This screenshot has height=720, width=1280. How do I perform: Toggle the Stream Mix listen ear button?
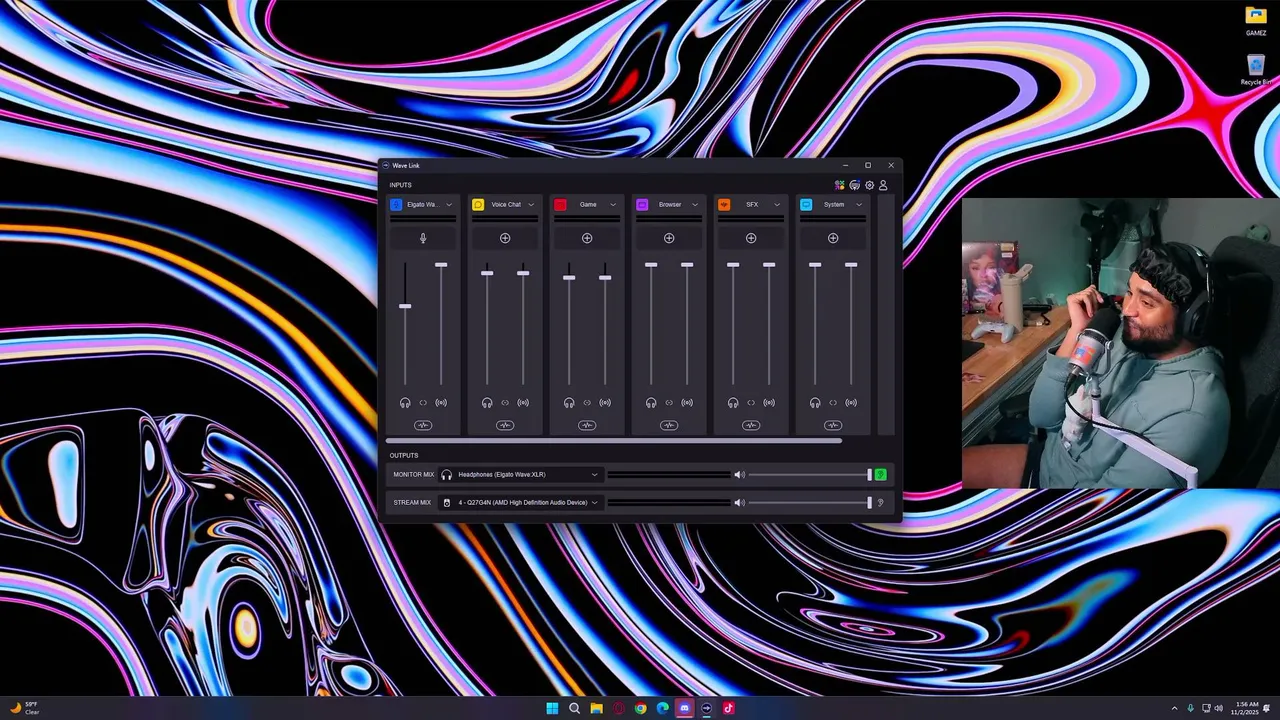click(x=880, y=502)
